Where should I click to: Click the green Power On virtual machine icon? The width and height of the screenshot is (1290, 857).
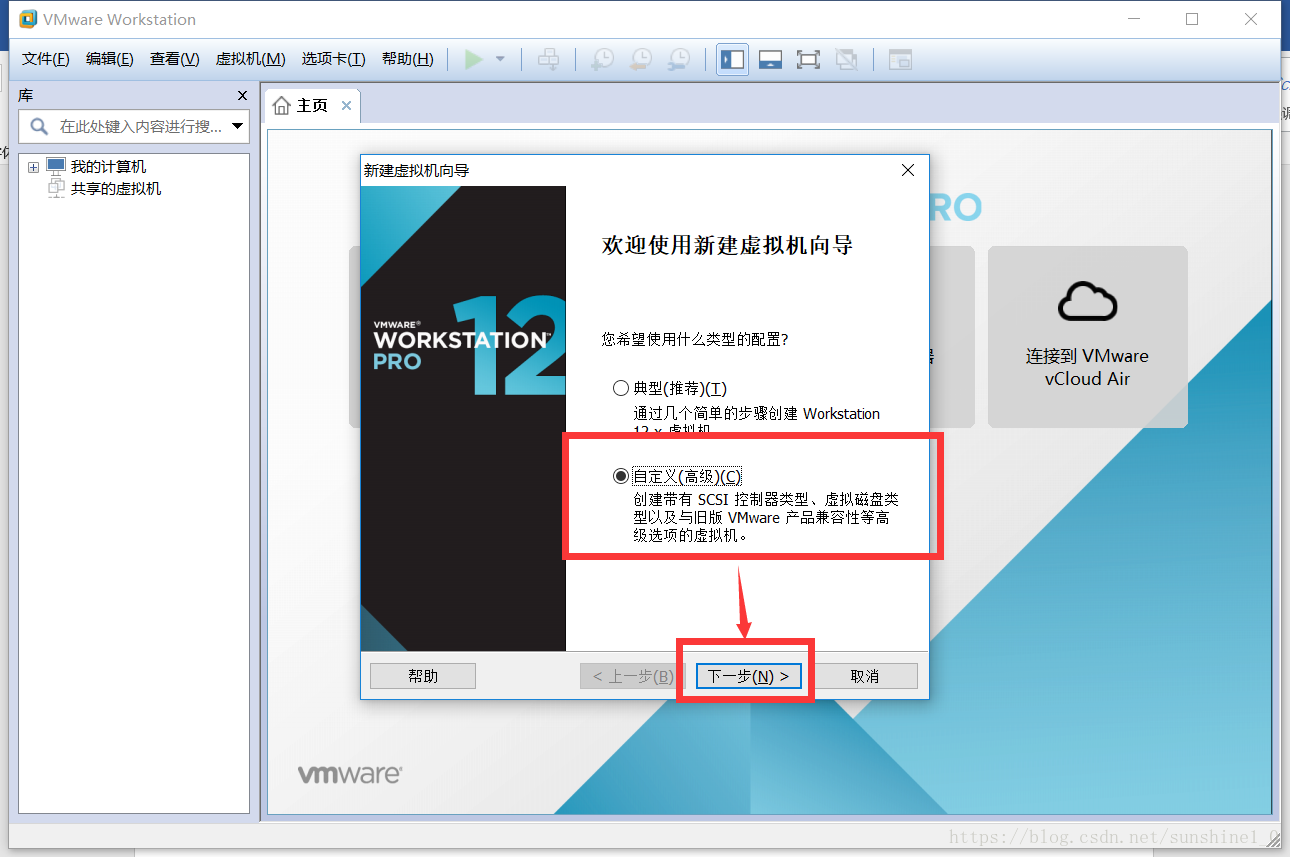[x=474, y=59]
